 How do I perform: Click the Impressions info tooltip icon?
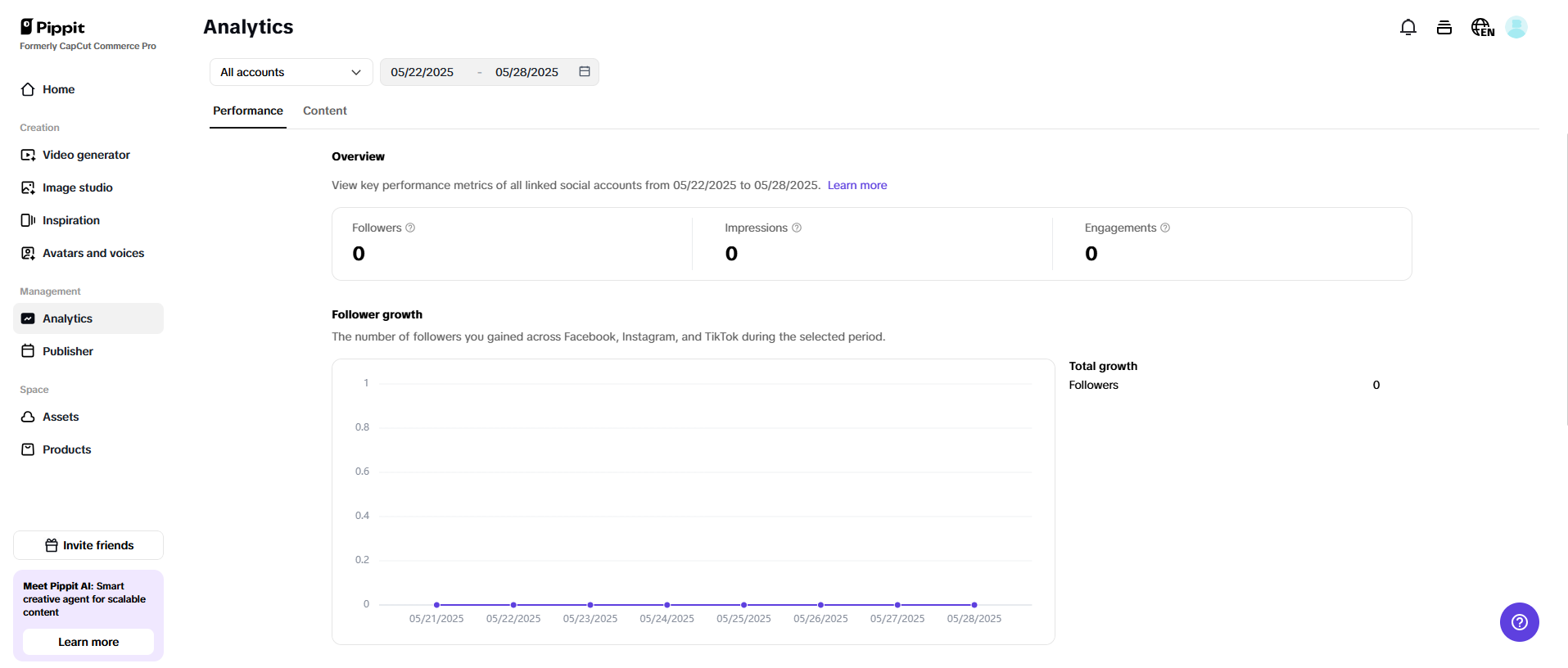[797, 228]
